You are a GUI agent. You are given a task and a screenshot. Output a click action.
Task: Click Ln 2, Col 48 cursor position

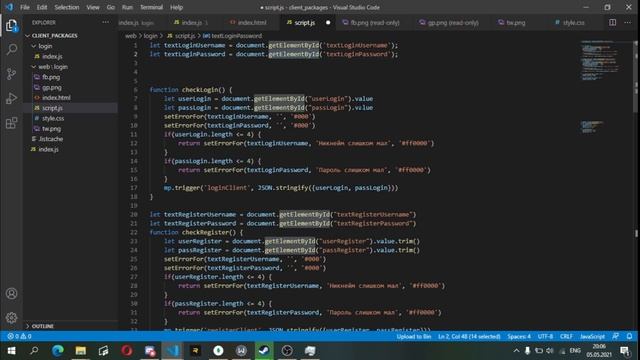(x=469, y=336)
